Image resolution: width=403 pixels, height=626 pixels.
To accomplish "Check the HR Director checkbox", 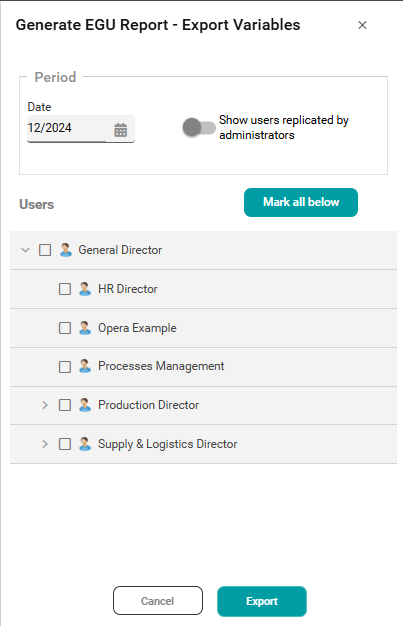I will tap(65, 289).
